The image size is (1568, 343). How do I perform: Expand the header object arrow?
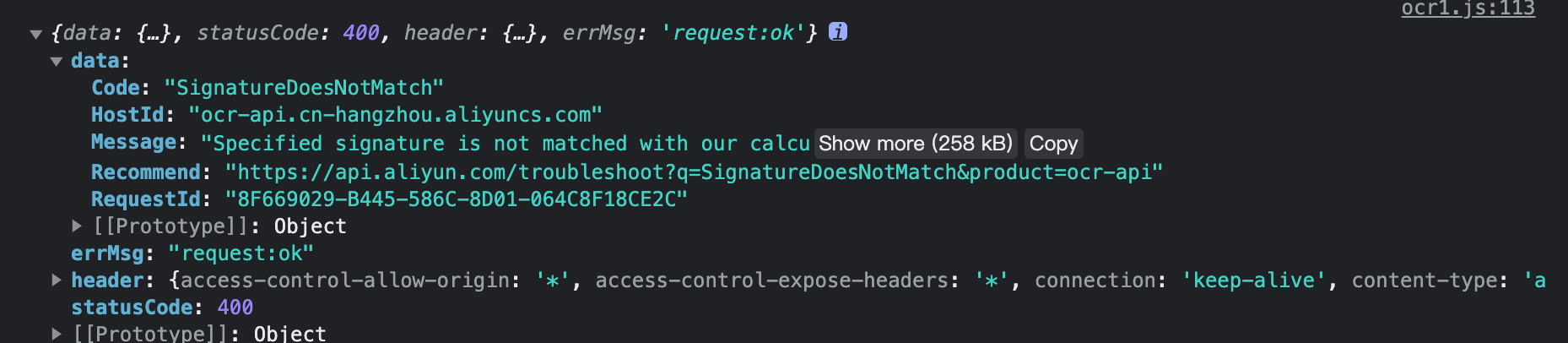pyautogui.click(x=57, y=280)
